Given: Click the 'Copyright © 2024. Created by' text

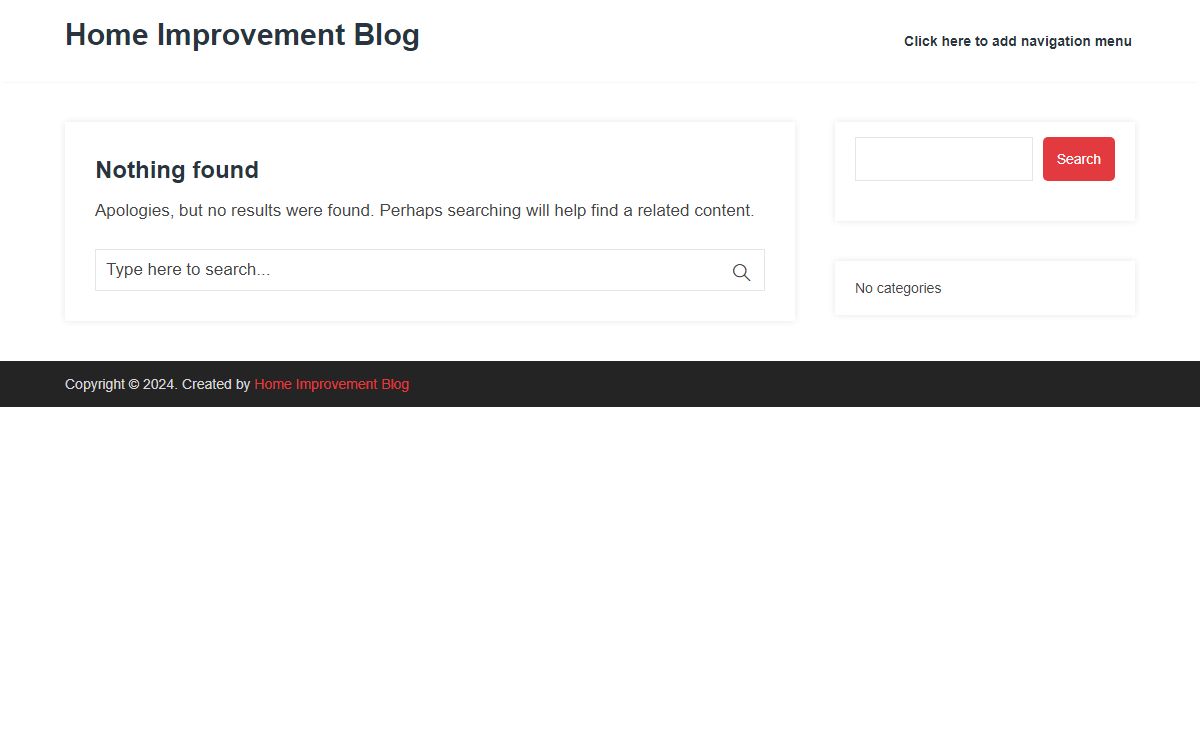Looking at the screenshot, I should coord(158,384).
